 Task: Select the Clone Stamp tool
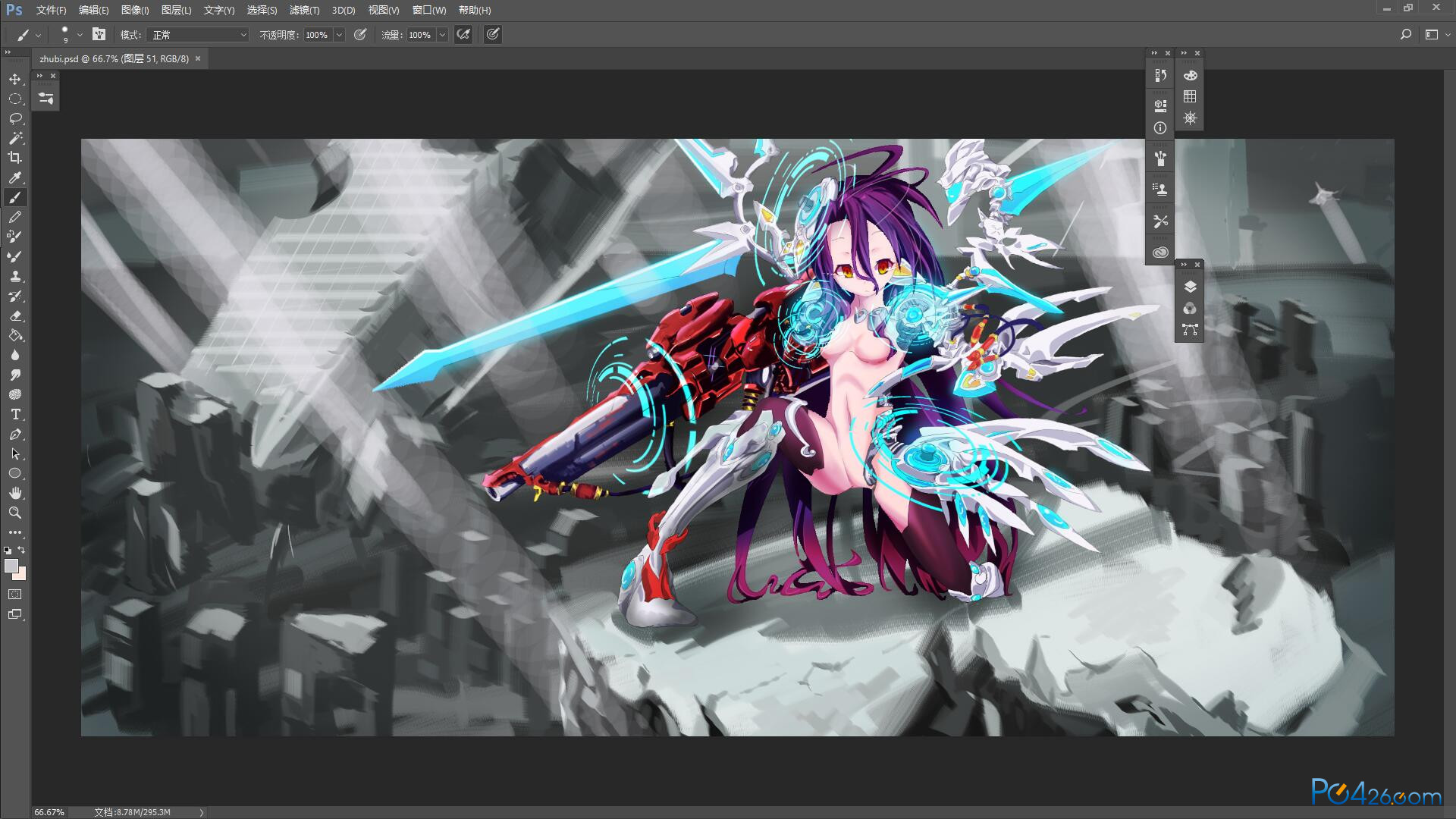pyautogui.click(x=15, y=276)
